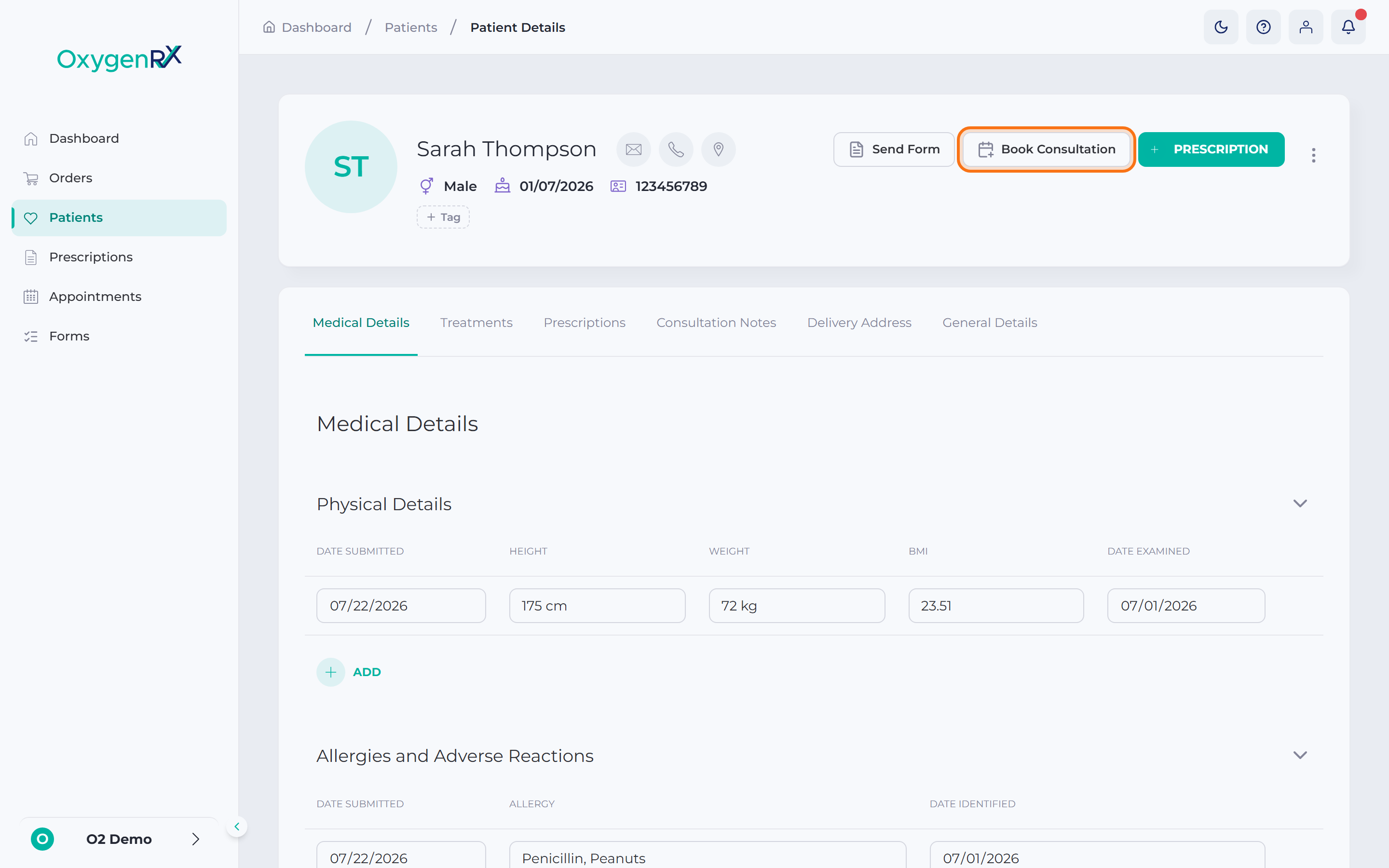This screenshot has height=868, width=1389.
Task: Collapse the Physical Details section chevron
Action: coord(1300,503)
